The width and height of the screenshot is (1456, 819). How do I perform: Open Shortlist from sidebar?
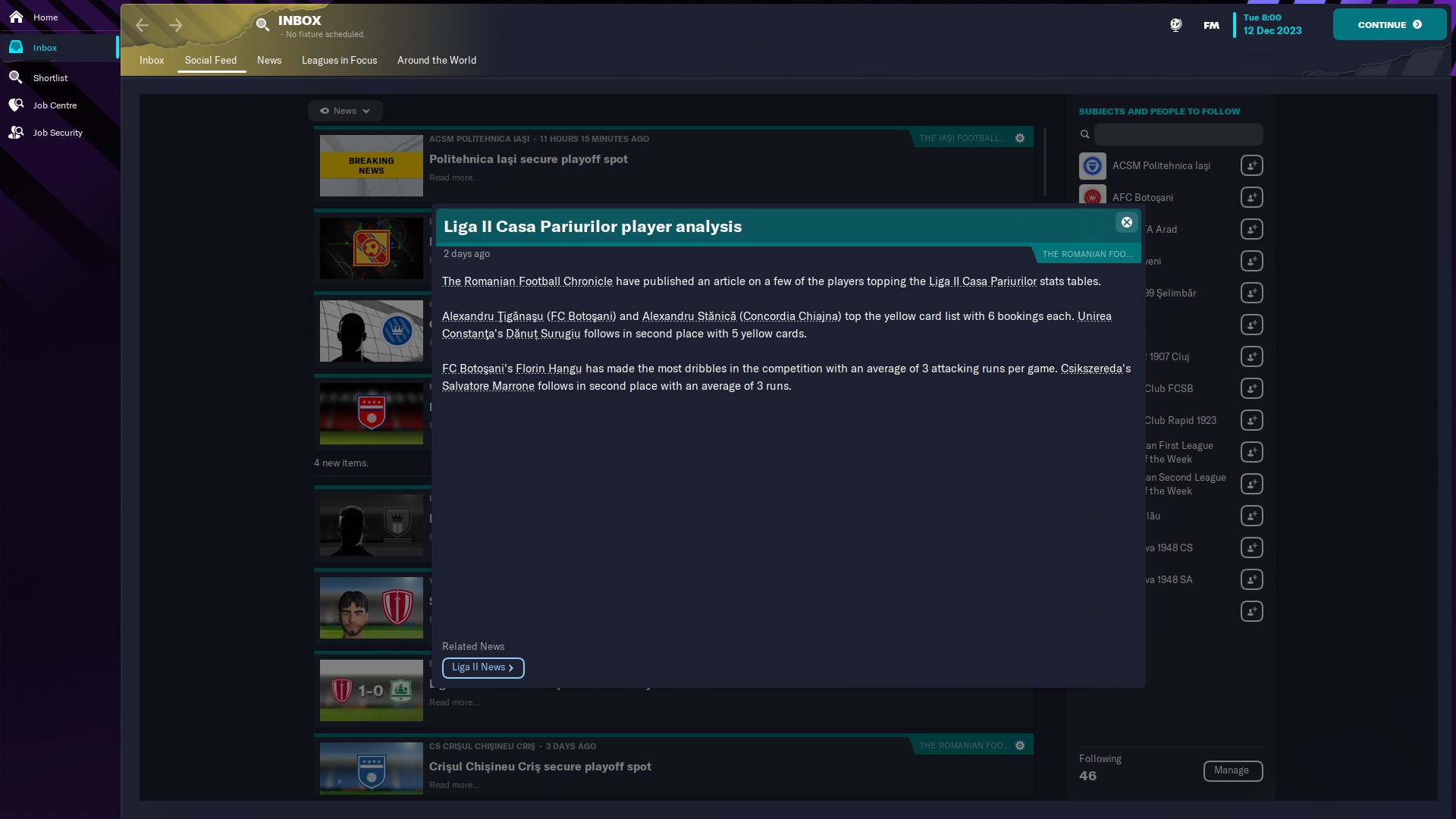pos(50,77)
